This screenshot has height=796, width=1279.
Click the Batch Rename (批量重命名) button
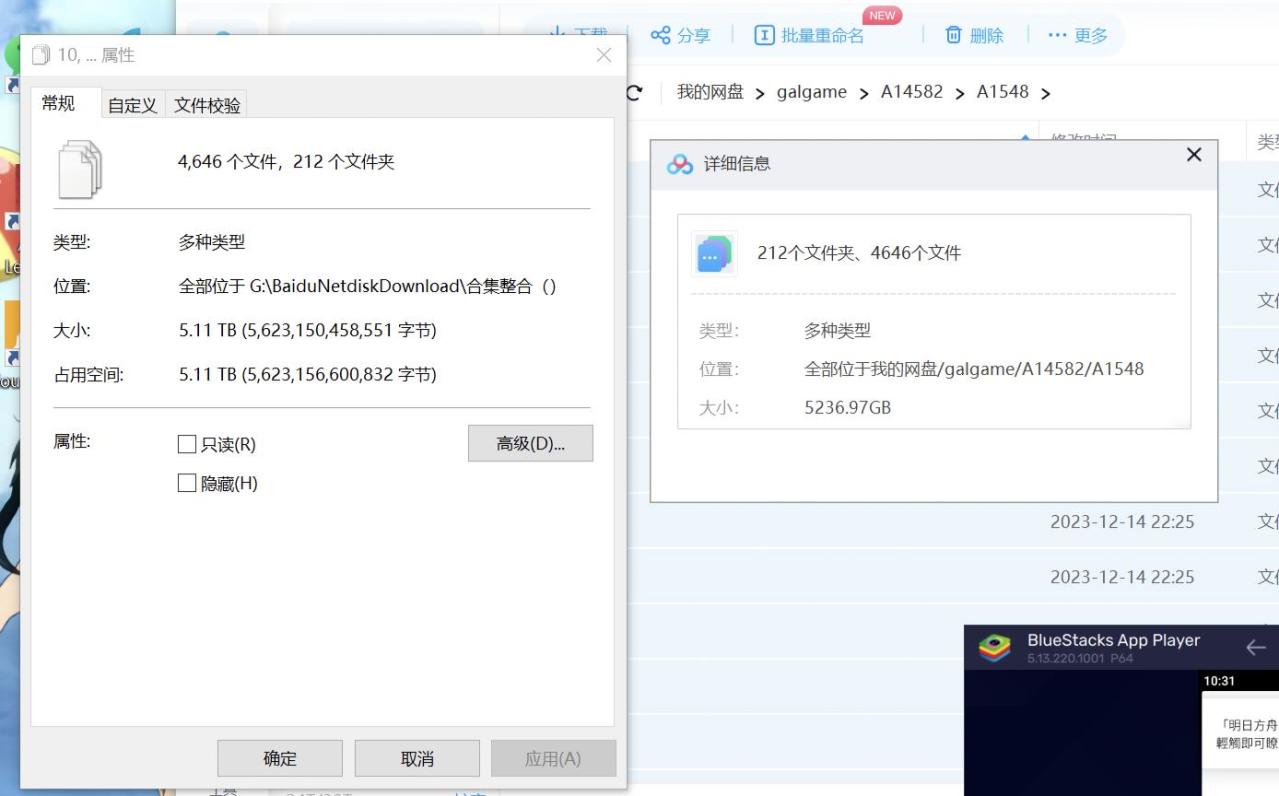coord(809,36)
